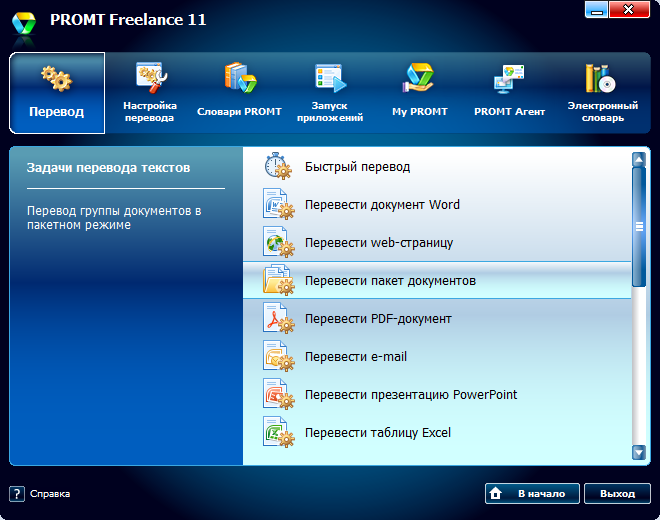Select Перевести PDF-документ text
660x520 pixels.
pos(378,319)
